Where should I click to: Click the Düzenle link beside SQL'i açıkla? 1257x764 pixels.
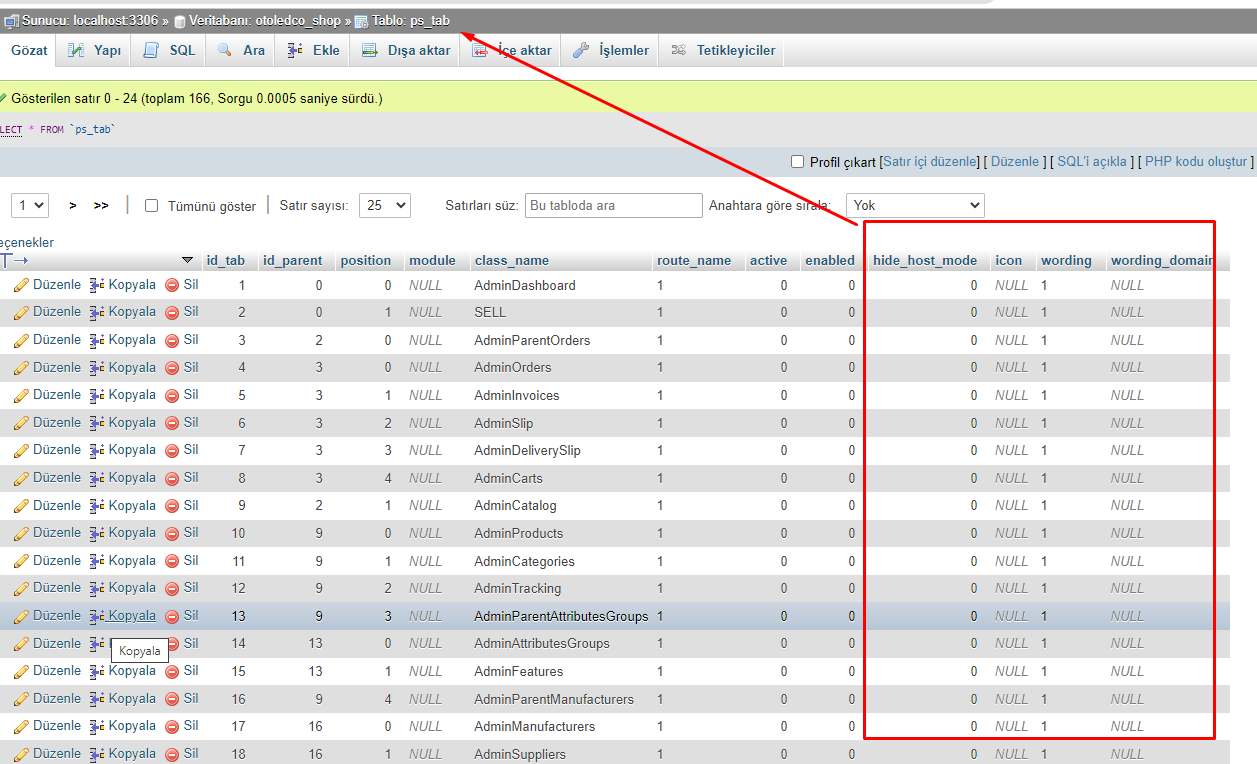(x=1015, y=161)
